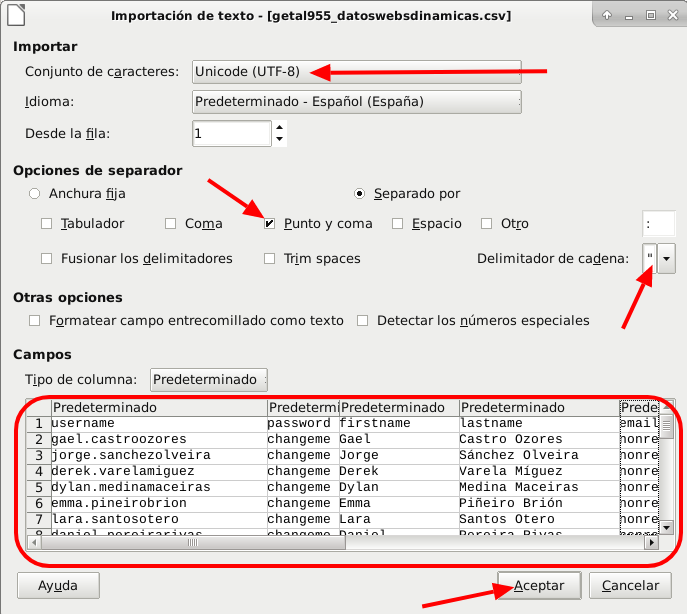Screen dimensions: 687x614
Task: Click the 'Gael' firstname cell
Action: (x=399, y=439)
